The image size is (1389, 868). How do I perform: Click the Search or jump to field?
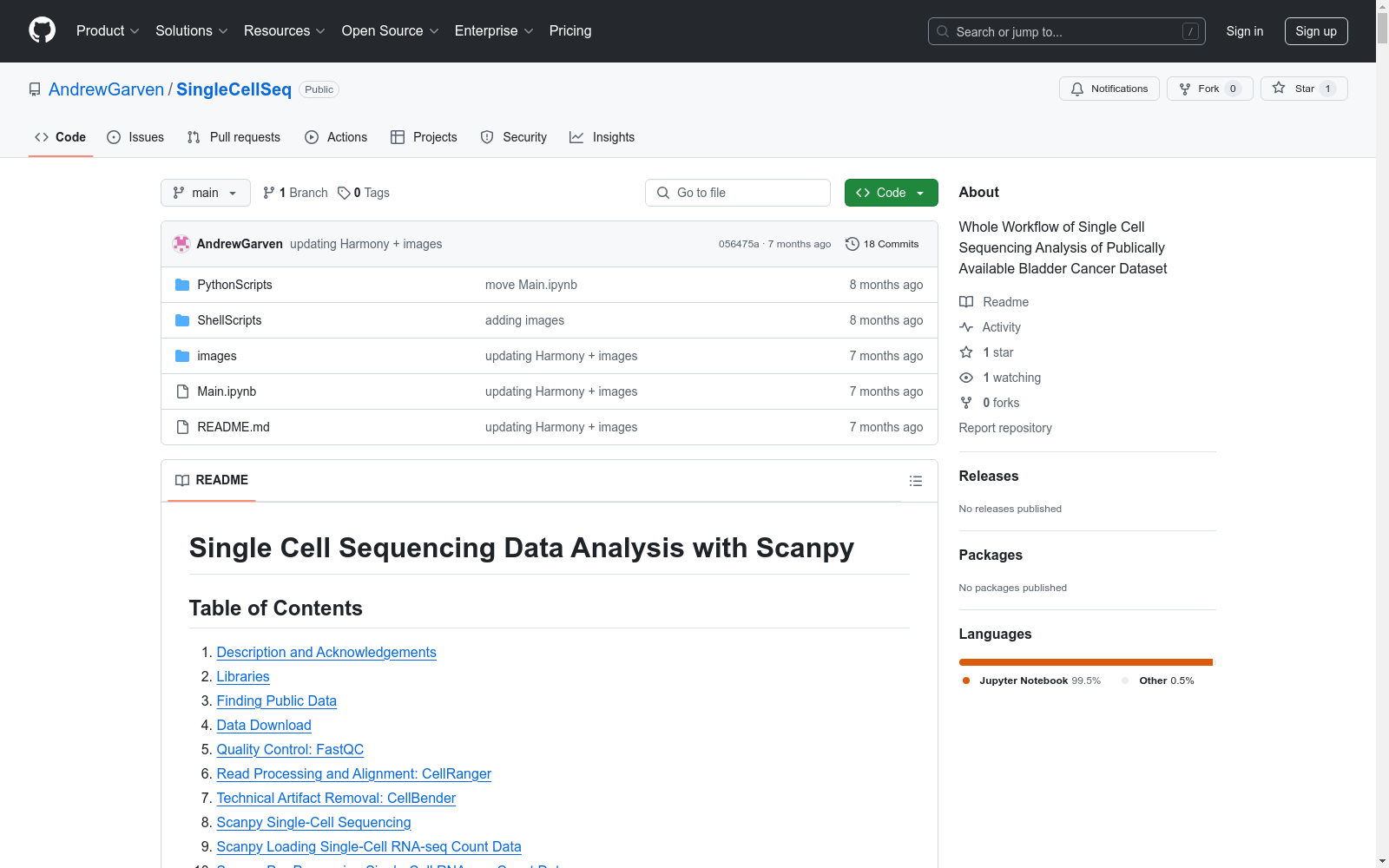pos(1066,31)
